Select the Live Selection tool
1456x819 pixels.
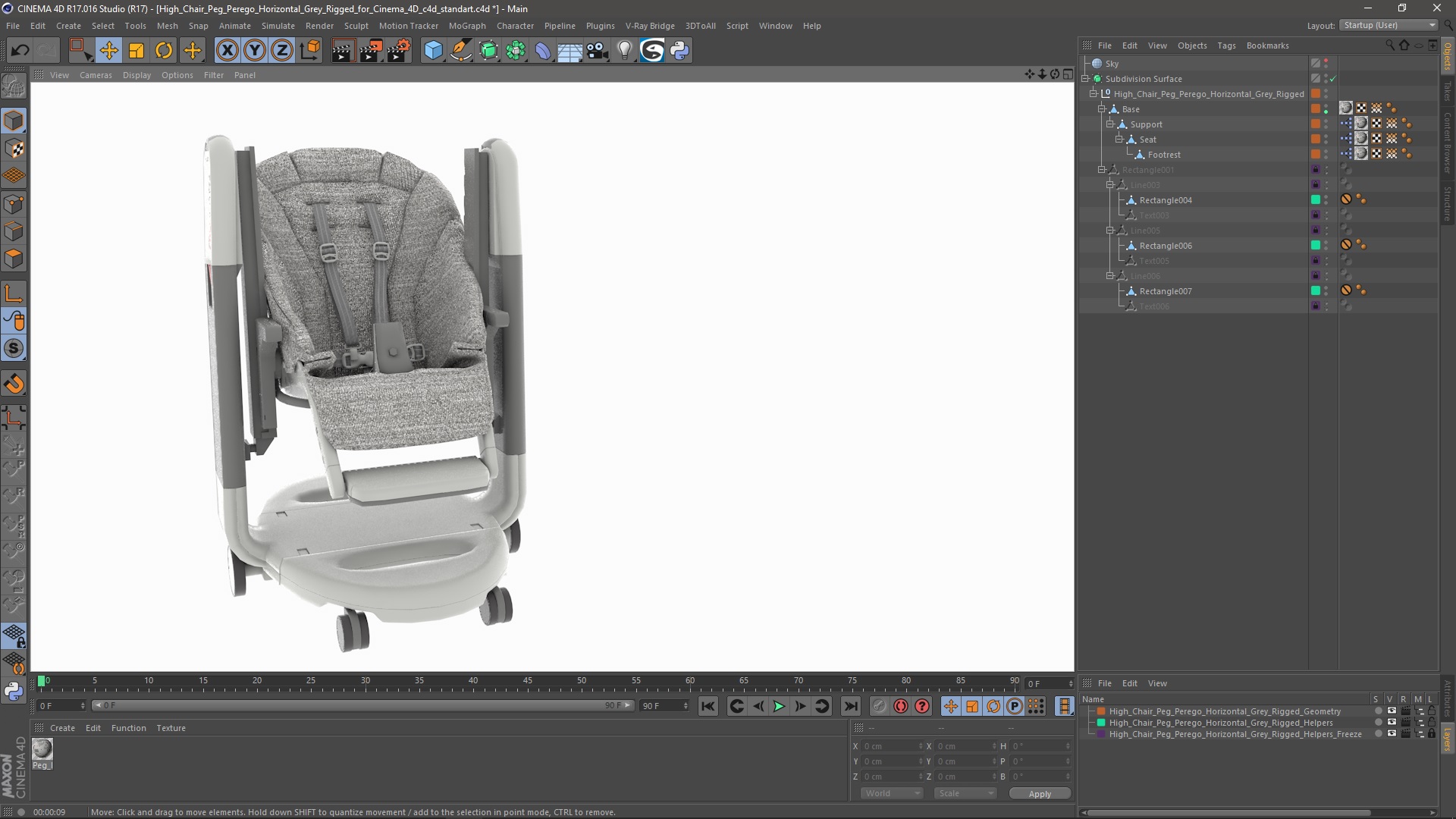80,51
